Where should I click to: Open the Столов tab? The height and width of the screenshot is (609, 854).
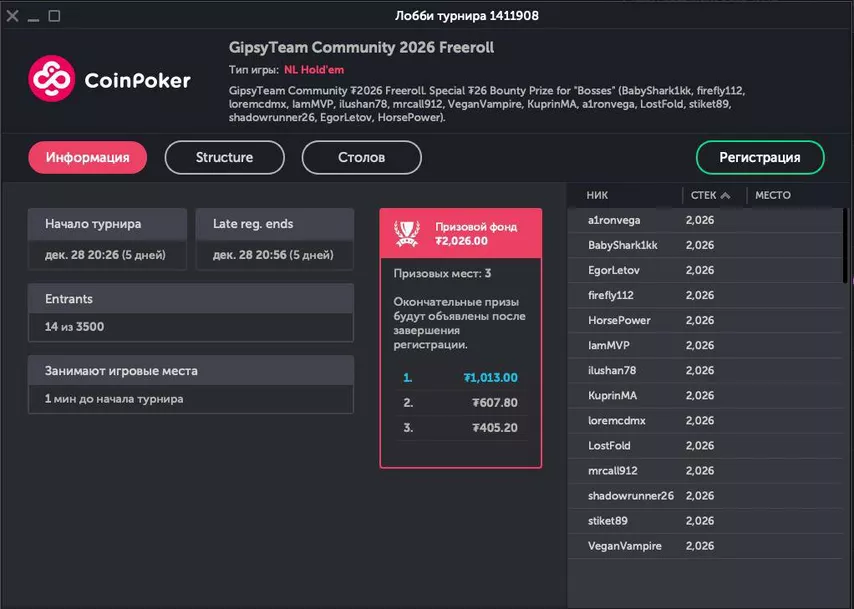click(361, 157)
